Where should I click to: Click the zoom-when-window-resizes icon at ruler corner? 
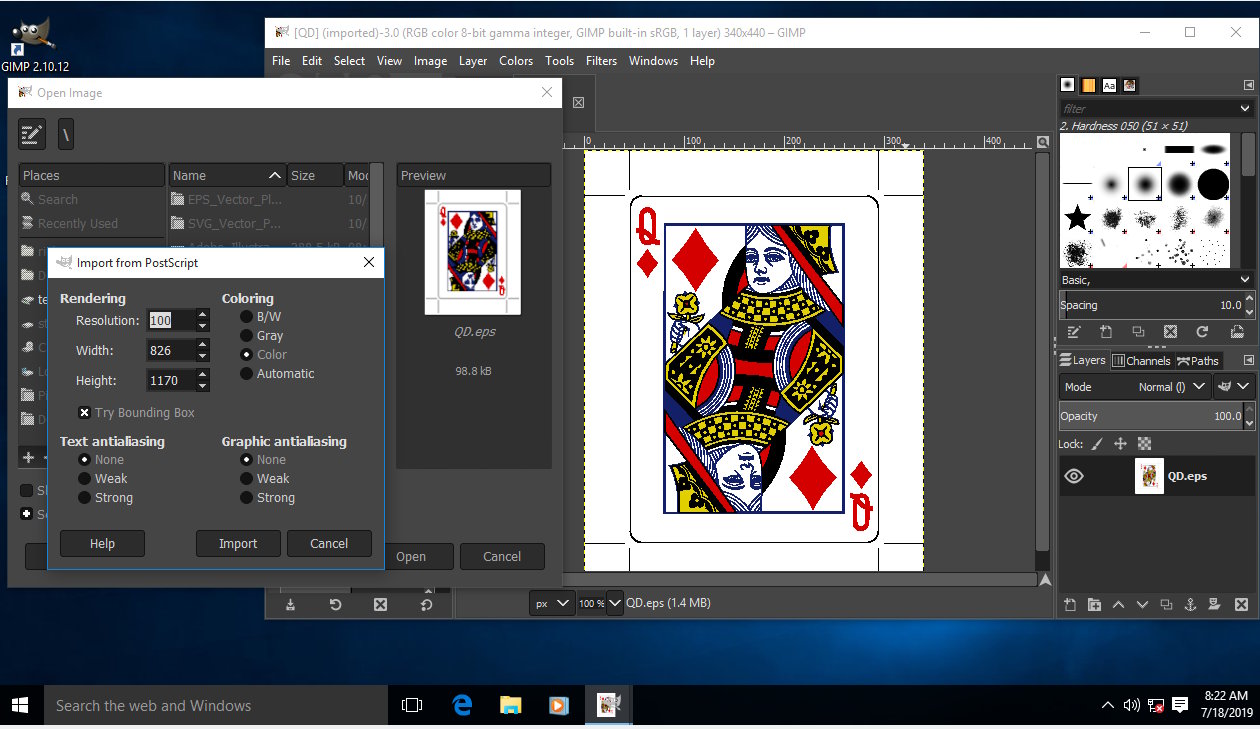(1043, 141)
